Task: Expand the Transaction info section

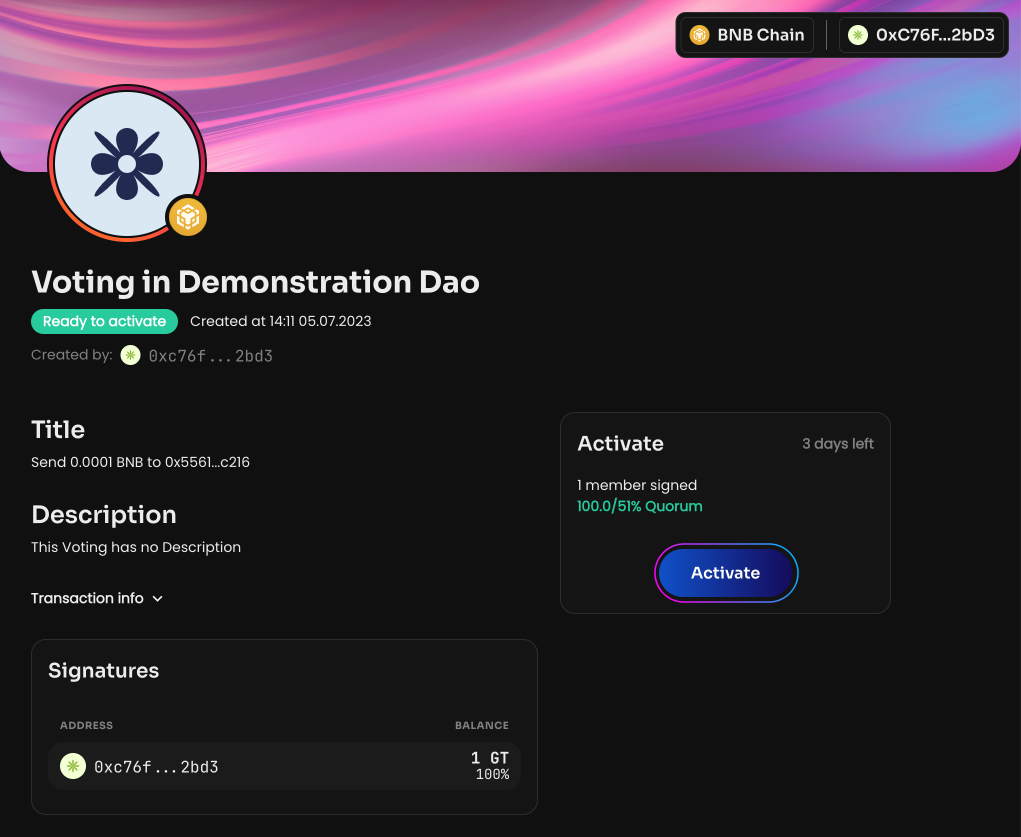Action: click(x=97, y=598)
